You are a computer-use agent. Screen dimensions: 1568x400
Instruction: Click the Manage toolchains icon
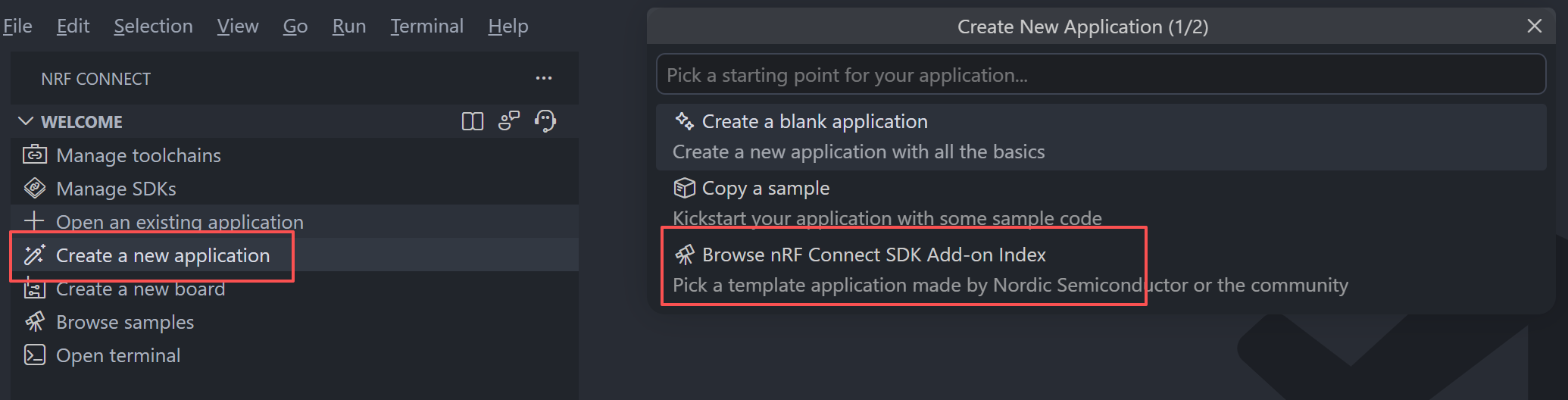[35, 155]
